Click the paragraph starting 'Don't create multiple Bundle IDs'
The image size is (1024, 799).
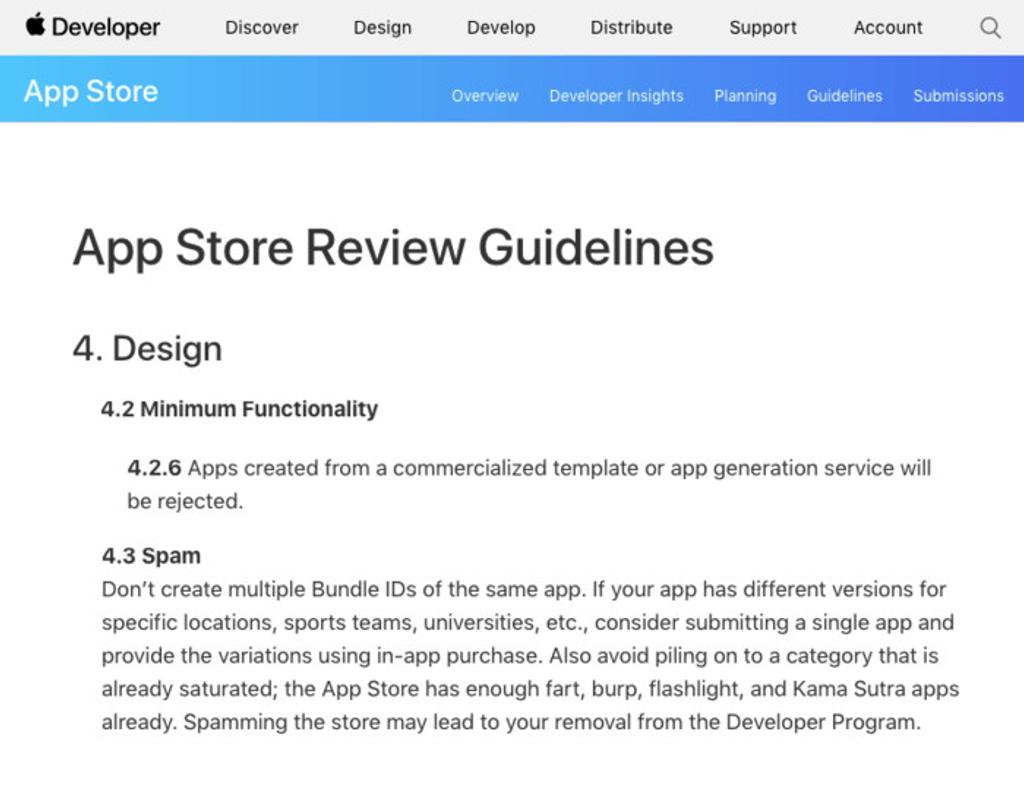pos(530,655)
